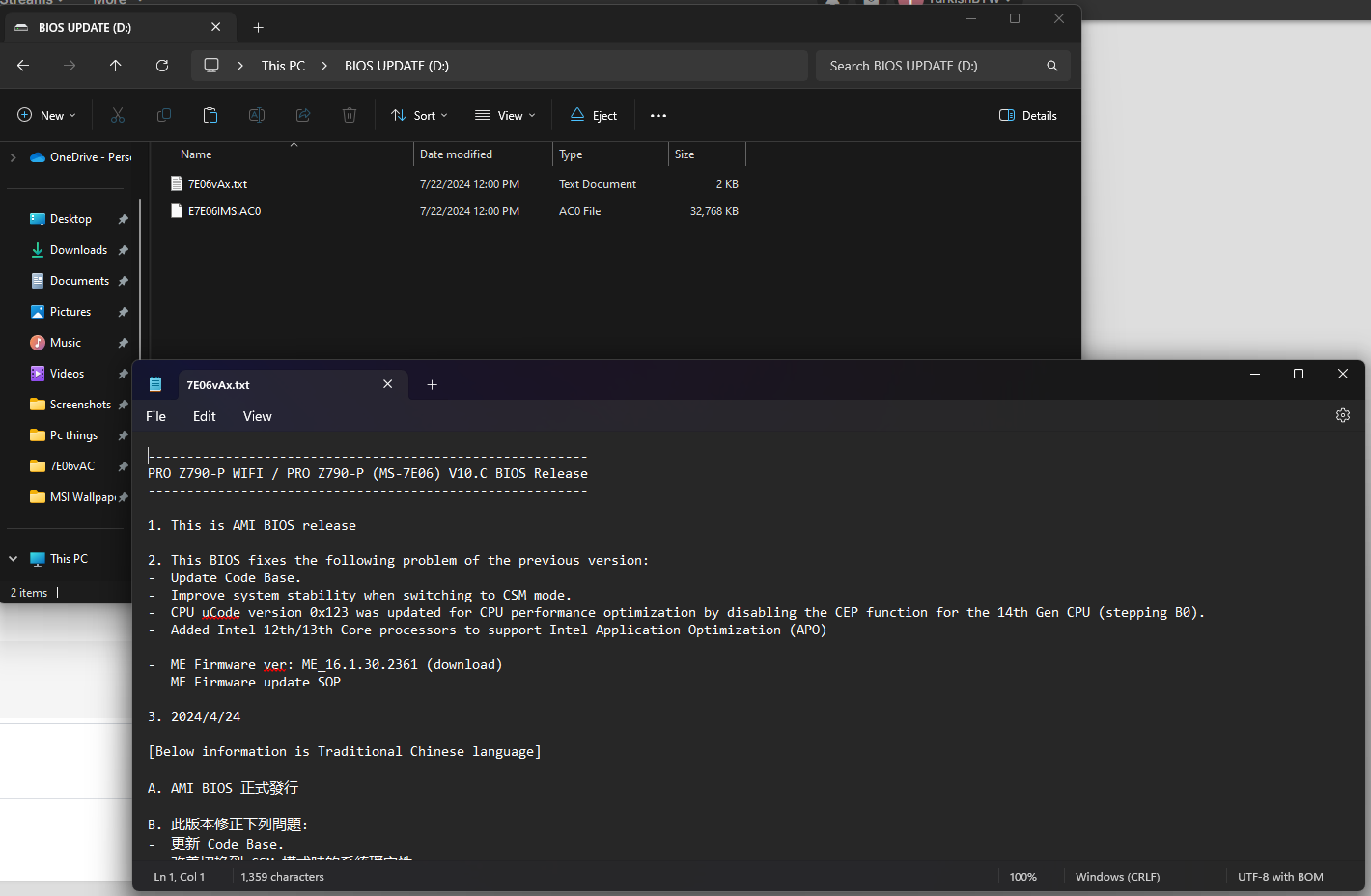Open the View dropdown in Explorer toolbar

click(x=505, y=115)
